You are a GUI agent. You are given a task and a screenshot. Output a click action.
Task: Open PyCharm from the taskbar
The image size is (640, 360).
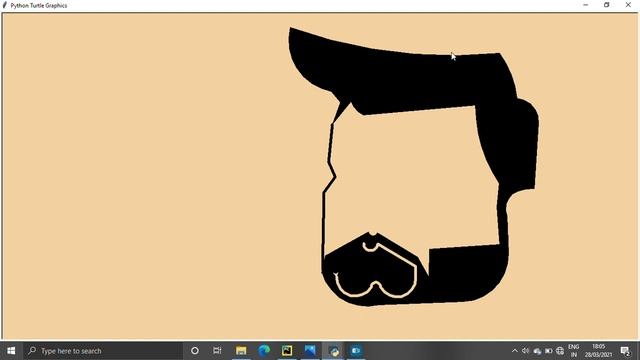click(287, 351)
